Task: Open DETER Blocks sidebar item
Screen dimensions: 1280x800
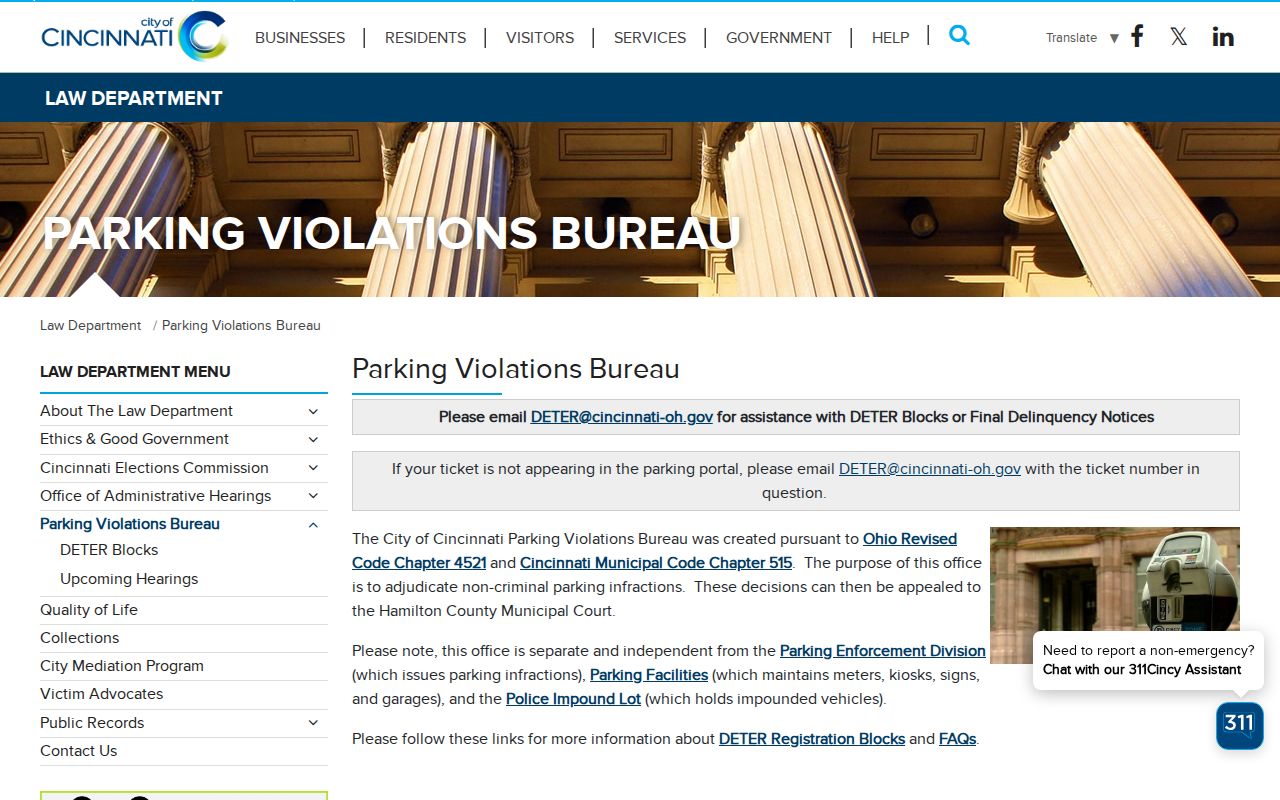Action: click(x=109, y=550)
